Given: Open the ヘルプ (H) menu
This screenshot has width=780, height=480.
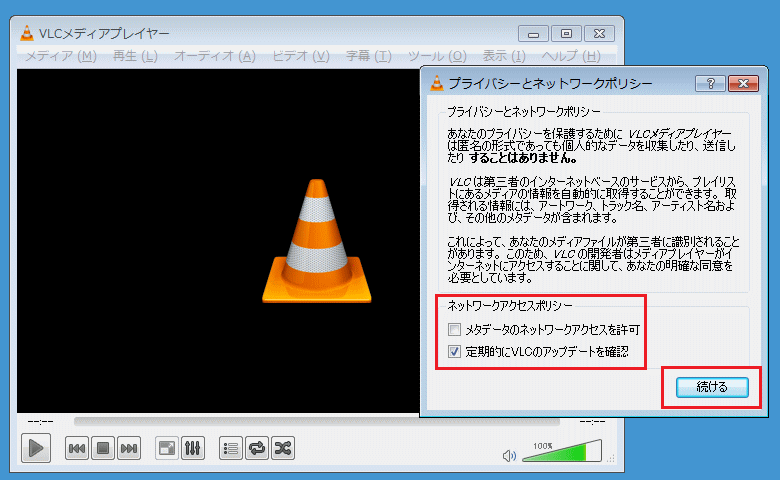Looking at the screenshot, I should coord(571,56).
